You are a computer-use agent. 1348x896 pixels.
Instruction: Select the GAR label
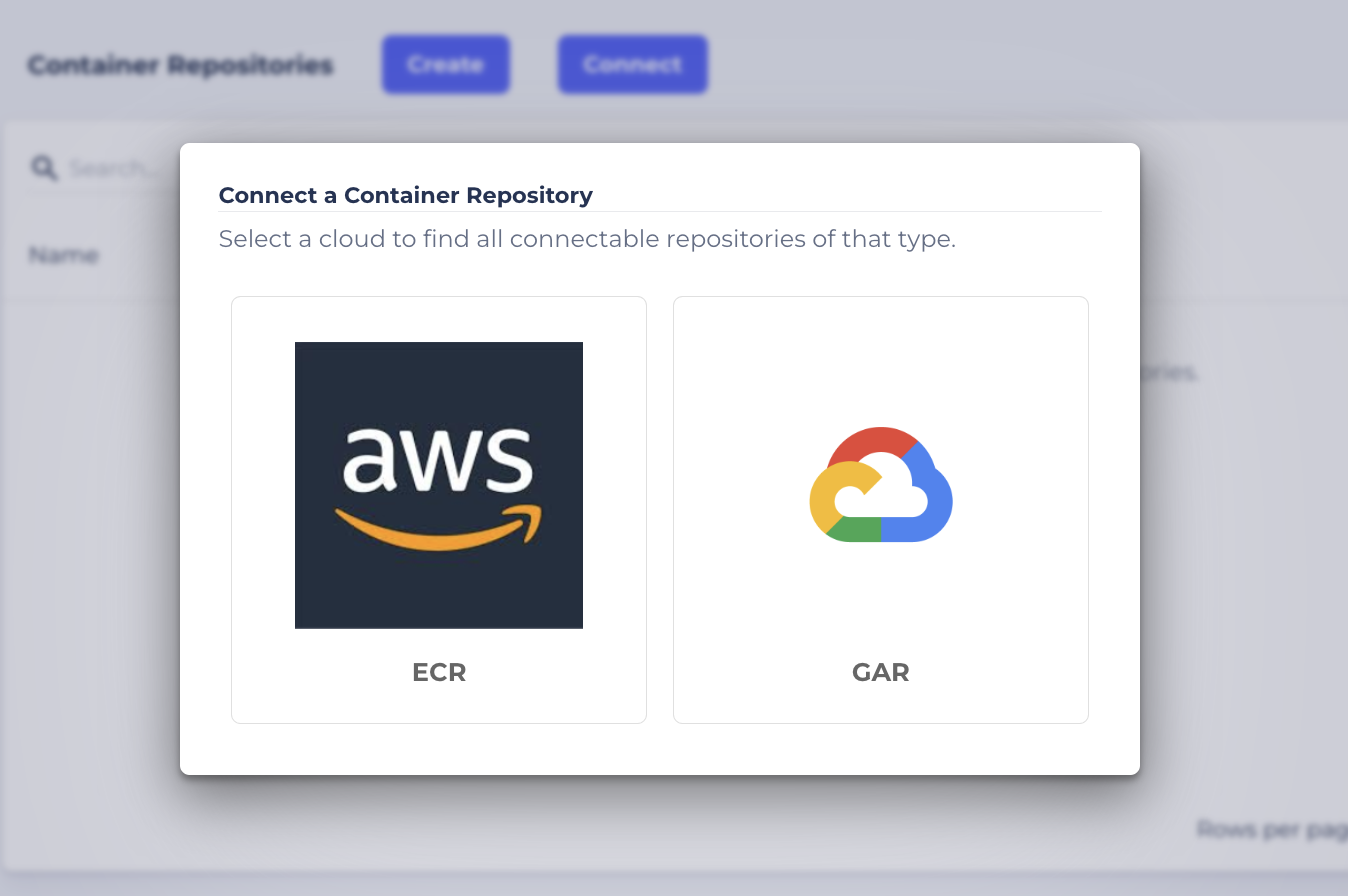tap(881, 672)
